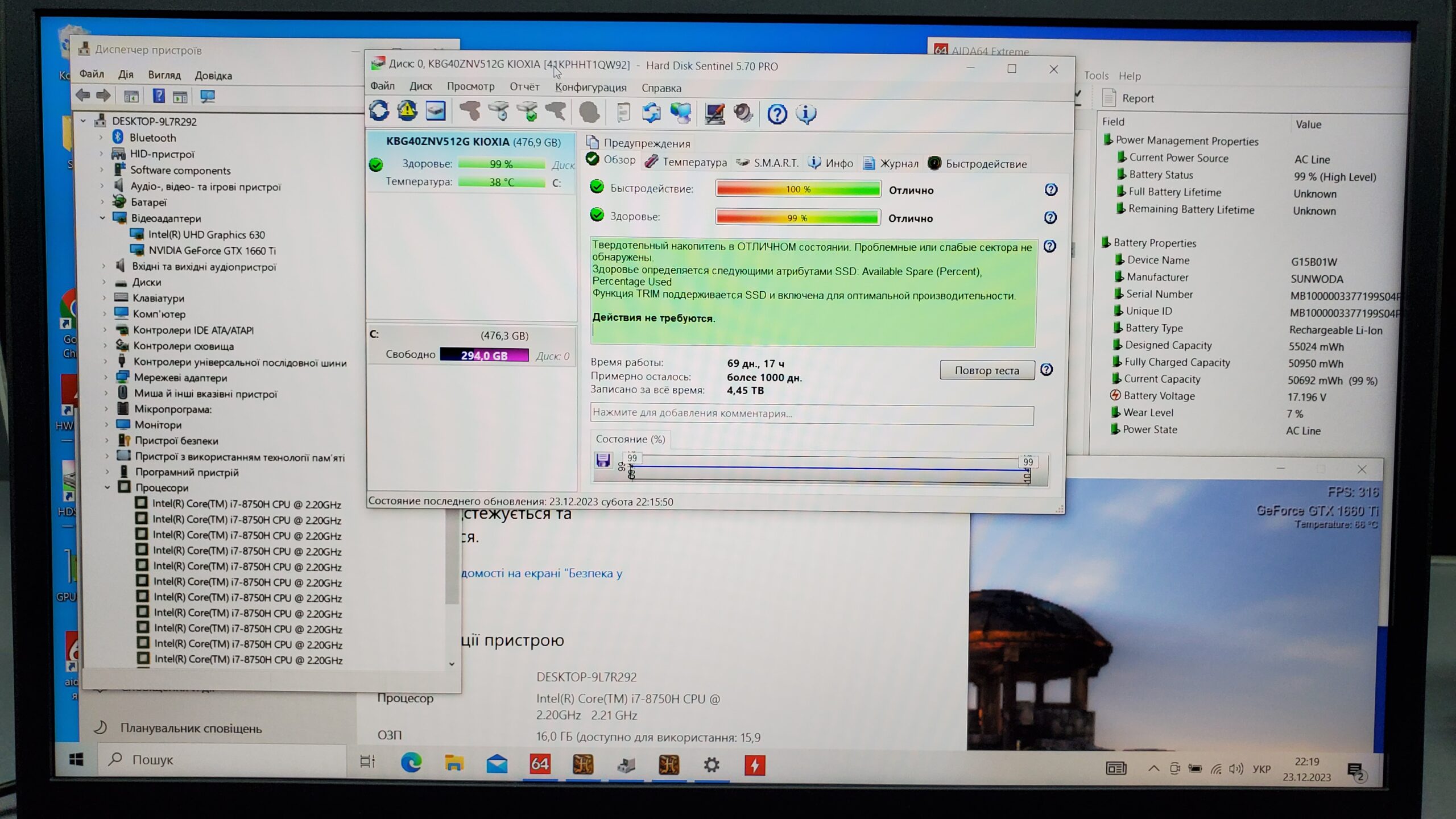Click the refresh disk status toolbar icon
The image size is (1456, 819).
click(x=379, y=111)
